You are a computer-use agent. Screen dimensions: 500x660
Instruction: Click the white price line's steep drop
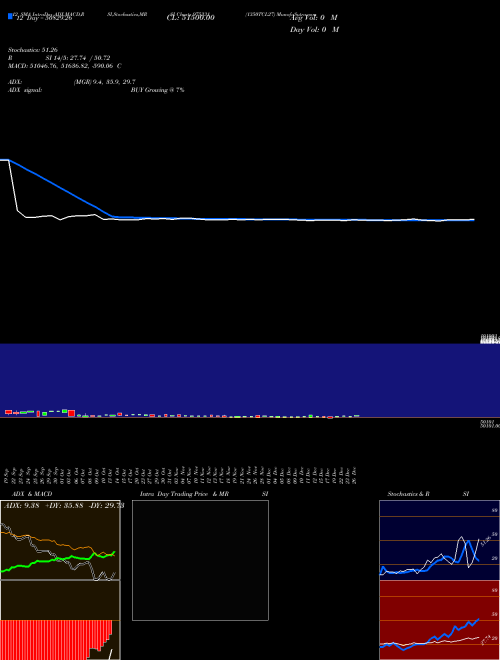[13, 185]
